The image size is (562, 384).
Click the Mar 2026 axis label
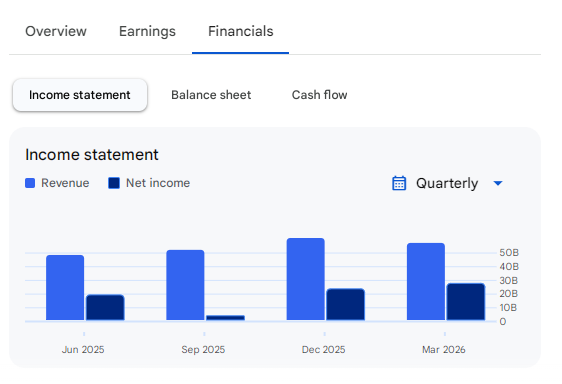(444, 350)
